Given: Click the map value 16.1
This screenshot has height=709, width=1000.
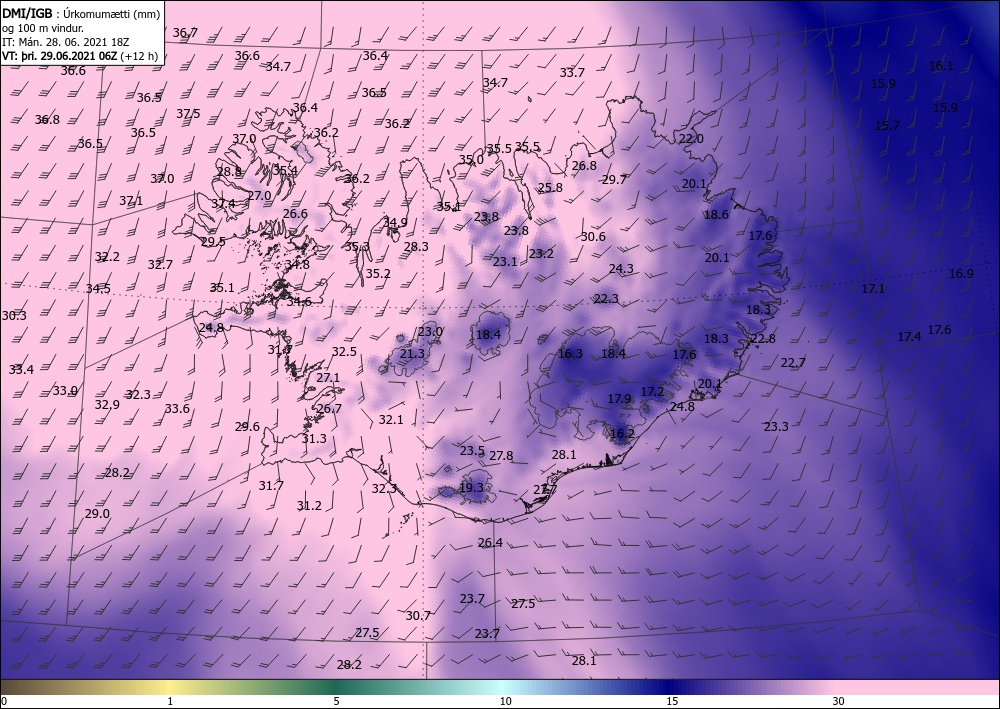Looking at the screenshot, I should click(941, 66).
